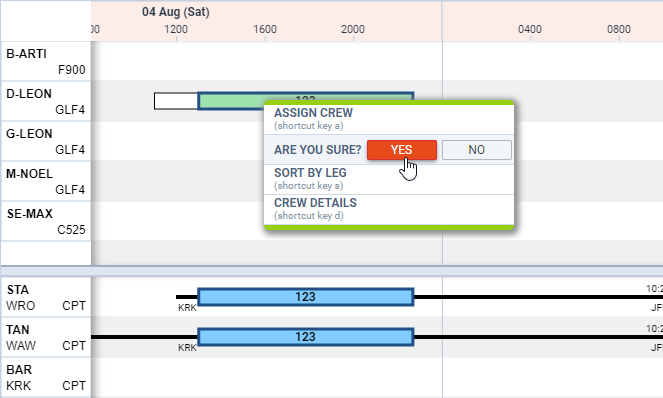Image resolution: width=663 pixels, height=398 pixels.
Task: Select crew member BAR KRK CPT
Action: pos(46,377)
